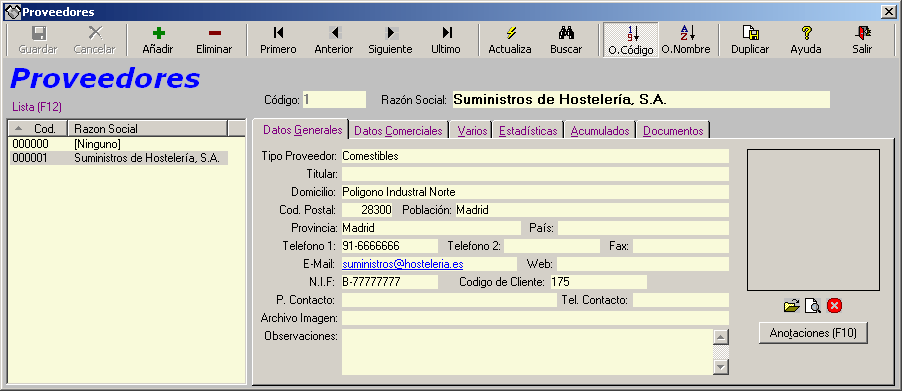The width and height of the screenshot is (902, 391).
Task: Switch to the Datos Generales tab
Action: coord(301,130)
